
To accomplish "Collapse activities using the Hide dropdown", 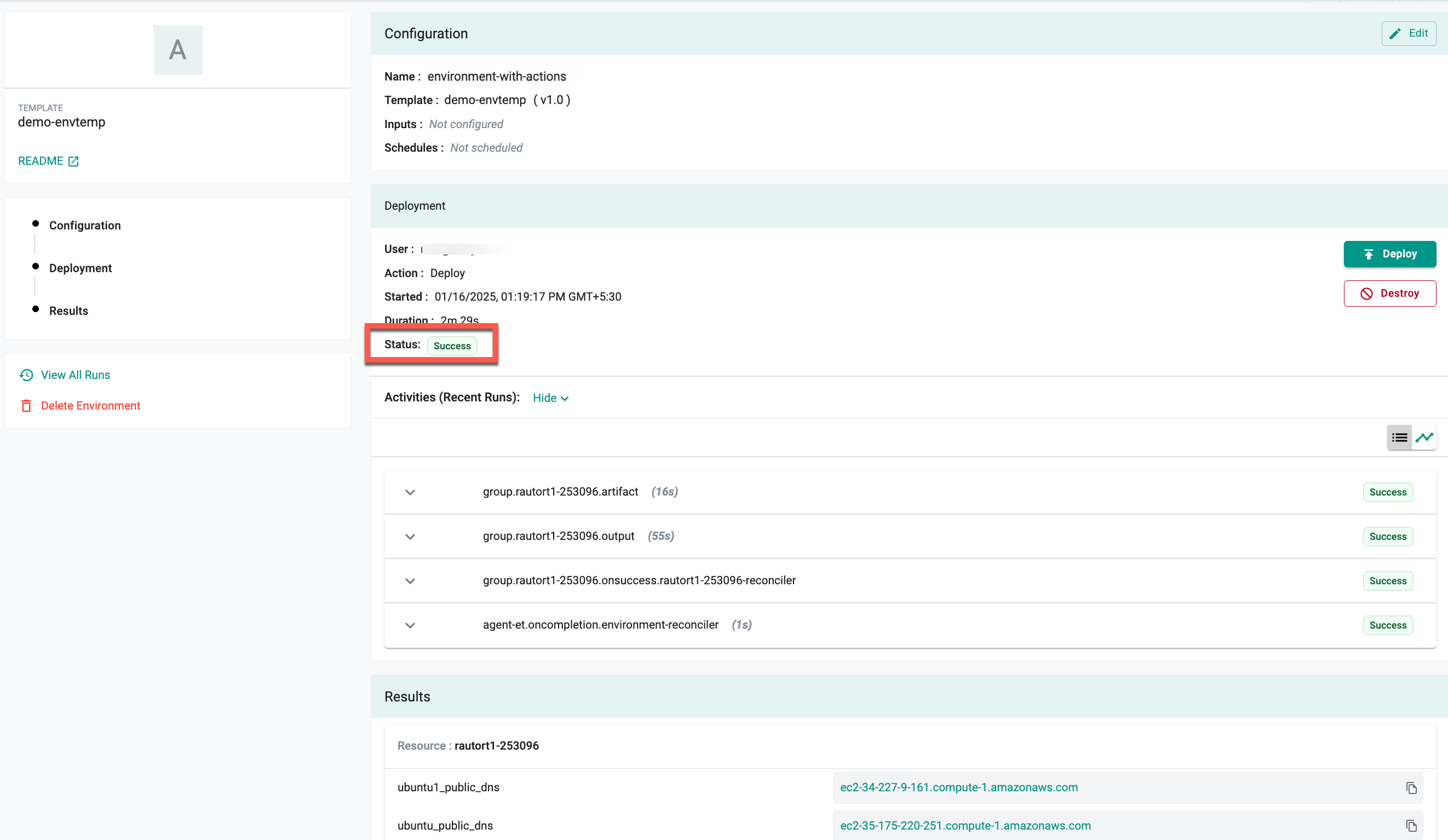I will 550,398.
